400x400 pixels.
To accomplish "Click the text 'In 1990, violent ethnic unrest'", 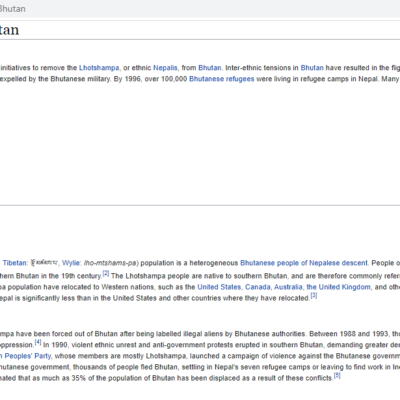I will (89, 345).
